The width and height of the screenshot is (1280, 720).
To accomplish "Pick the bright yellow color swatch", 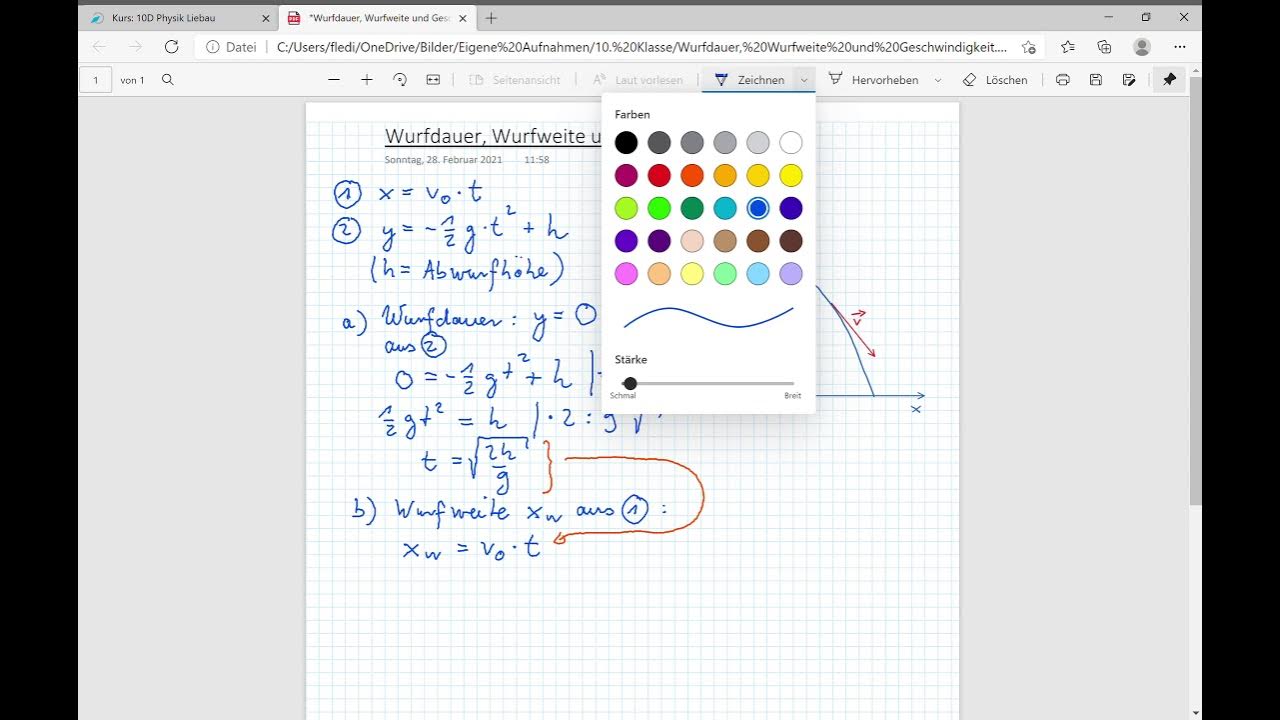I will coord(791,176).
